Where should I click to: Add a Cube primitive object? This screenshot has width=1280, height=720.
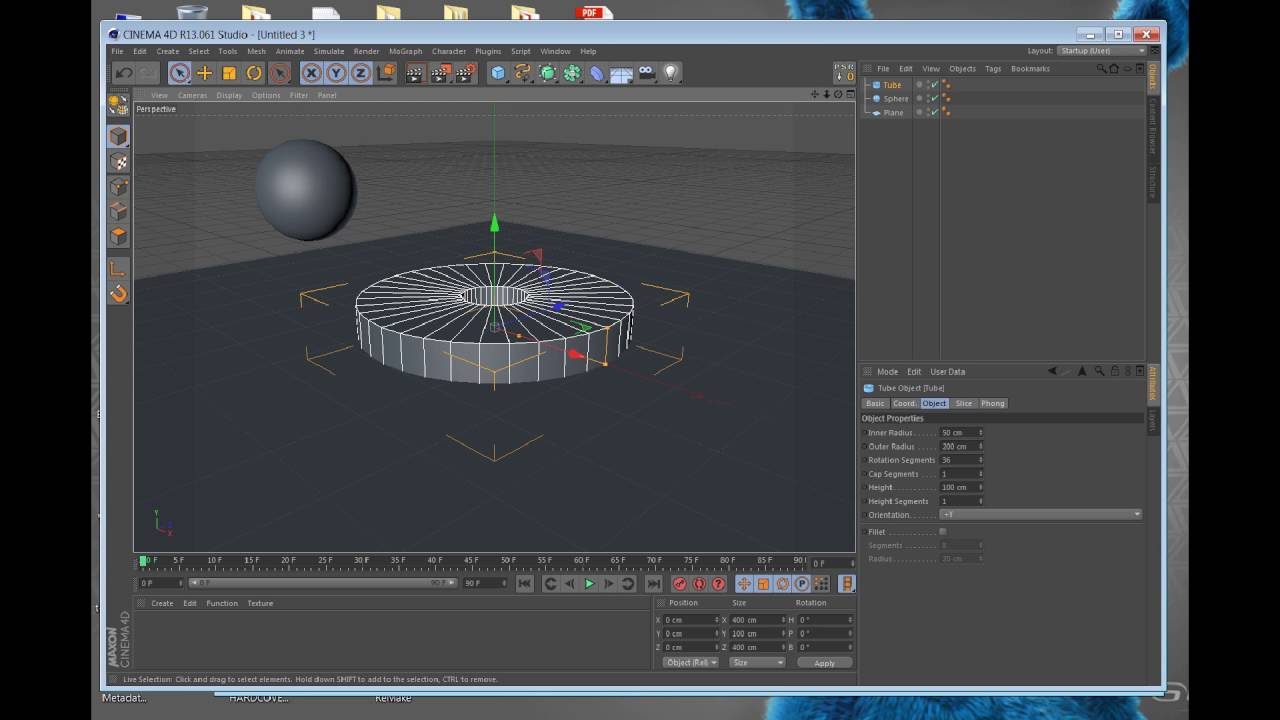tap(498, 73)
